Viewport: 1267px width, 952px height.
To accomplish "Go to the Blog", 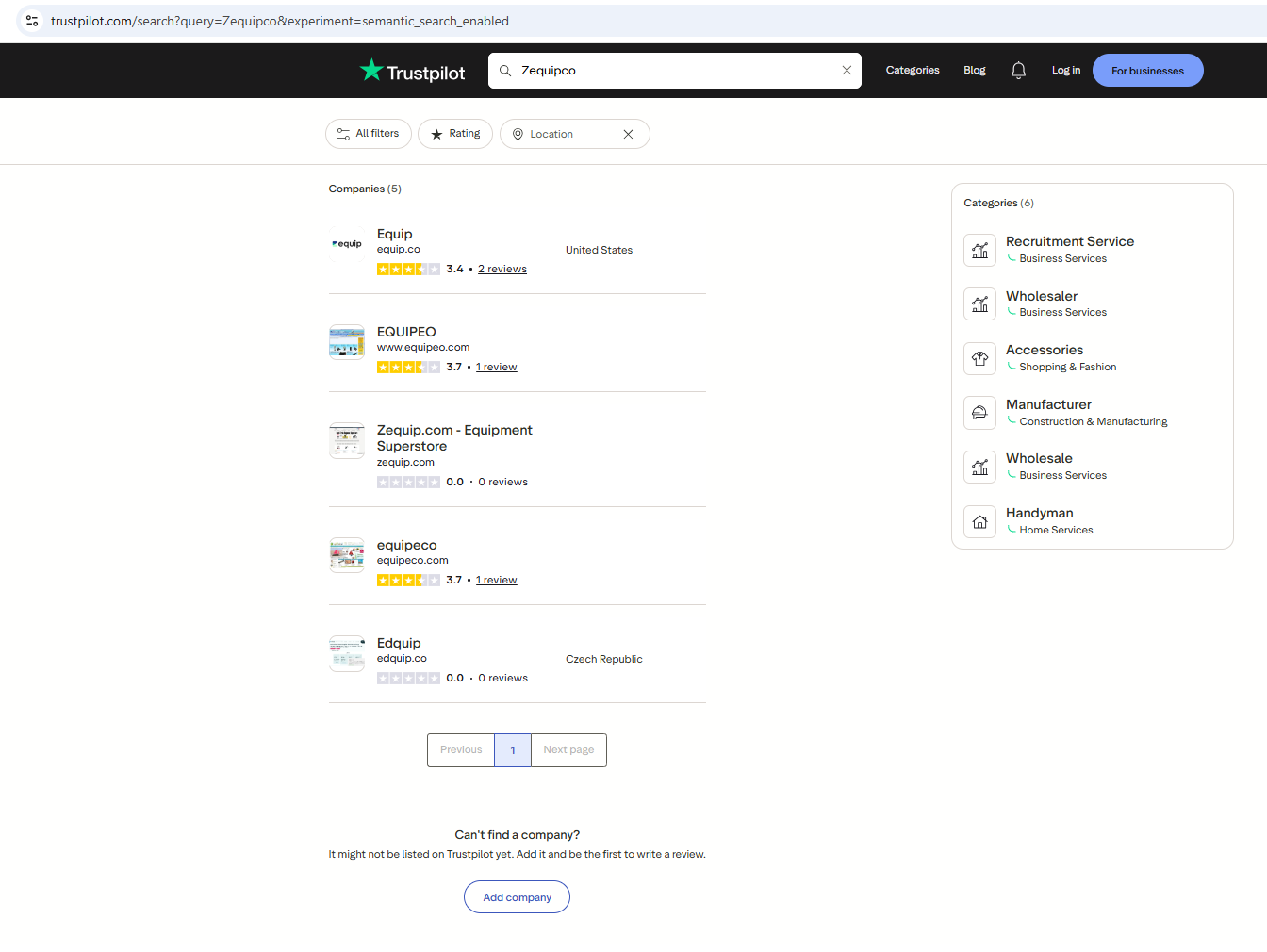I will 975,71.
